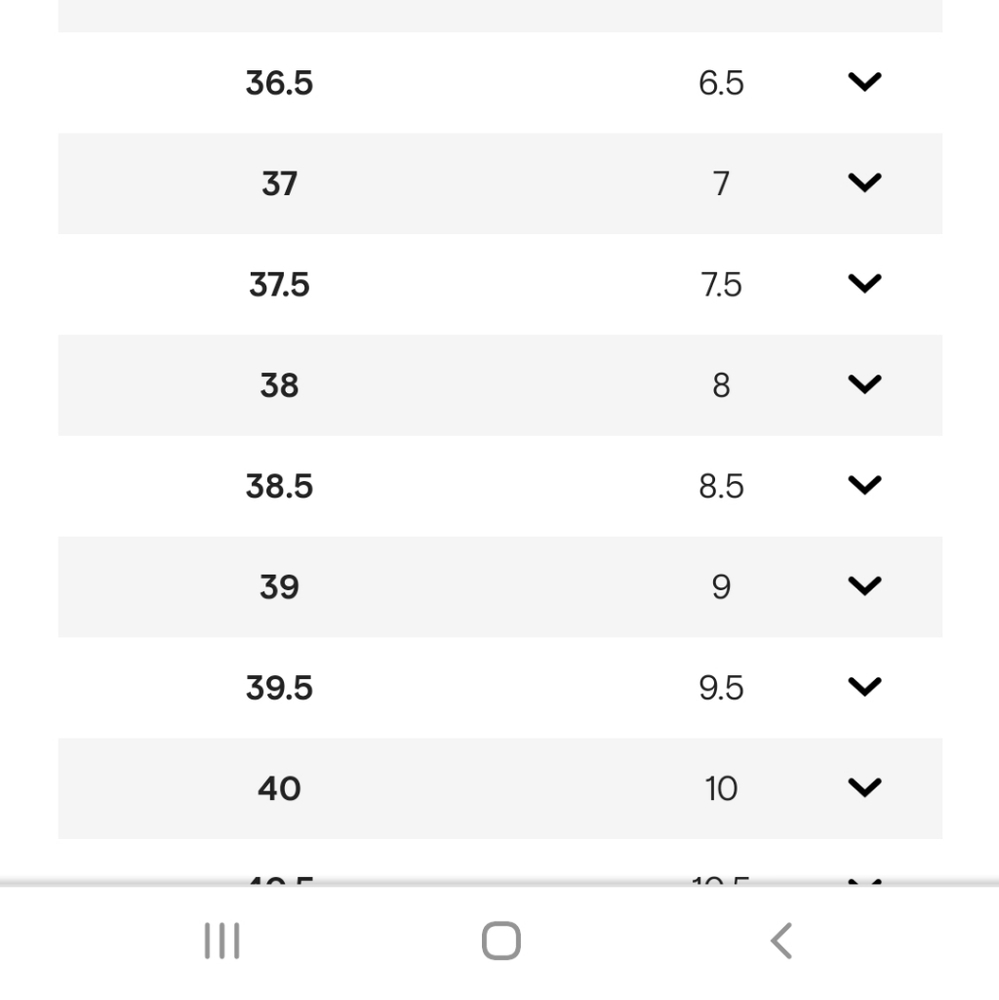This screenshot has height=1000, width=999.
Task: Select the bold 36.5 size label
Action: 279,83
